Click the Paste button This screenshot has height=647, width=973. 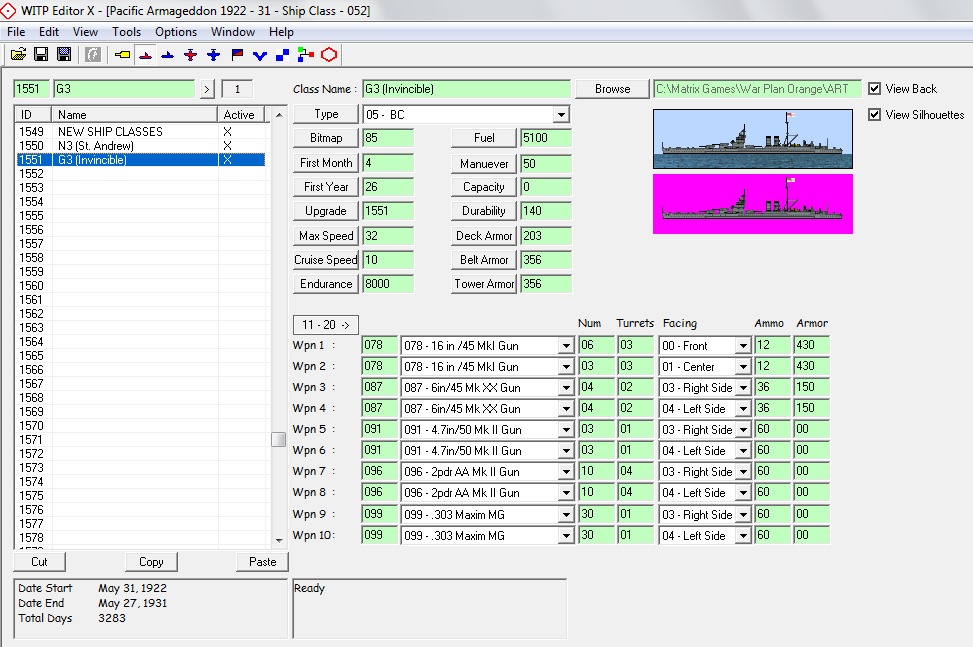[x=262, y=561]
